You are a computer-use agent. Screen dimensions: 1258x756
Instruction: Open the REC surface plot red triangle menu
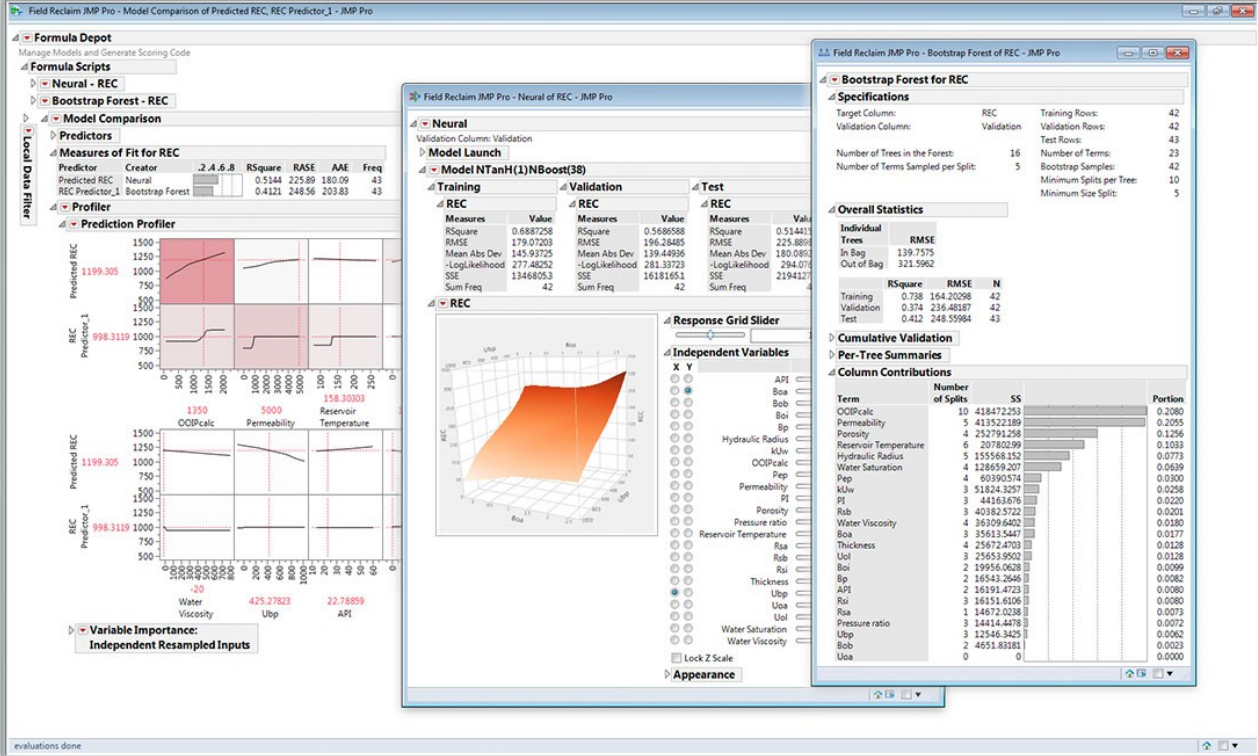(x=443, y=303)
